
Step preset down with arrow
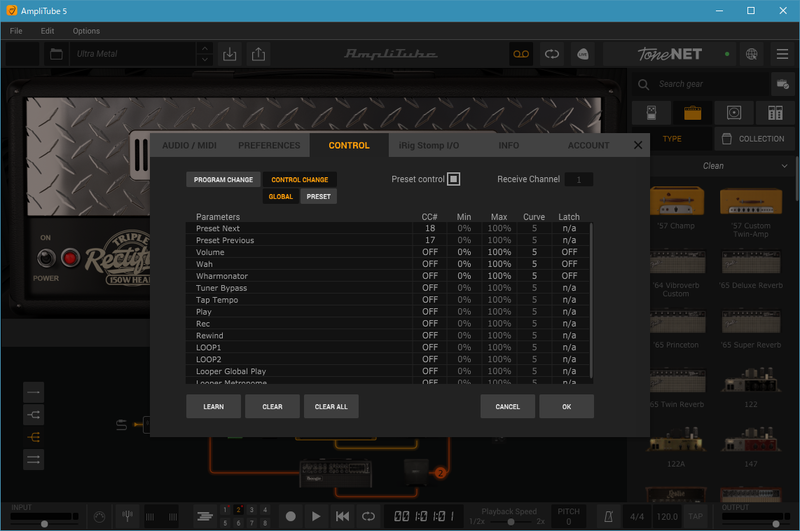pyautogui.click(x=205, y=60)
